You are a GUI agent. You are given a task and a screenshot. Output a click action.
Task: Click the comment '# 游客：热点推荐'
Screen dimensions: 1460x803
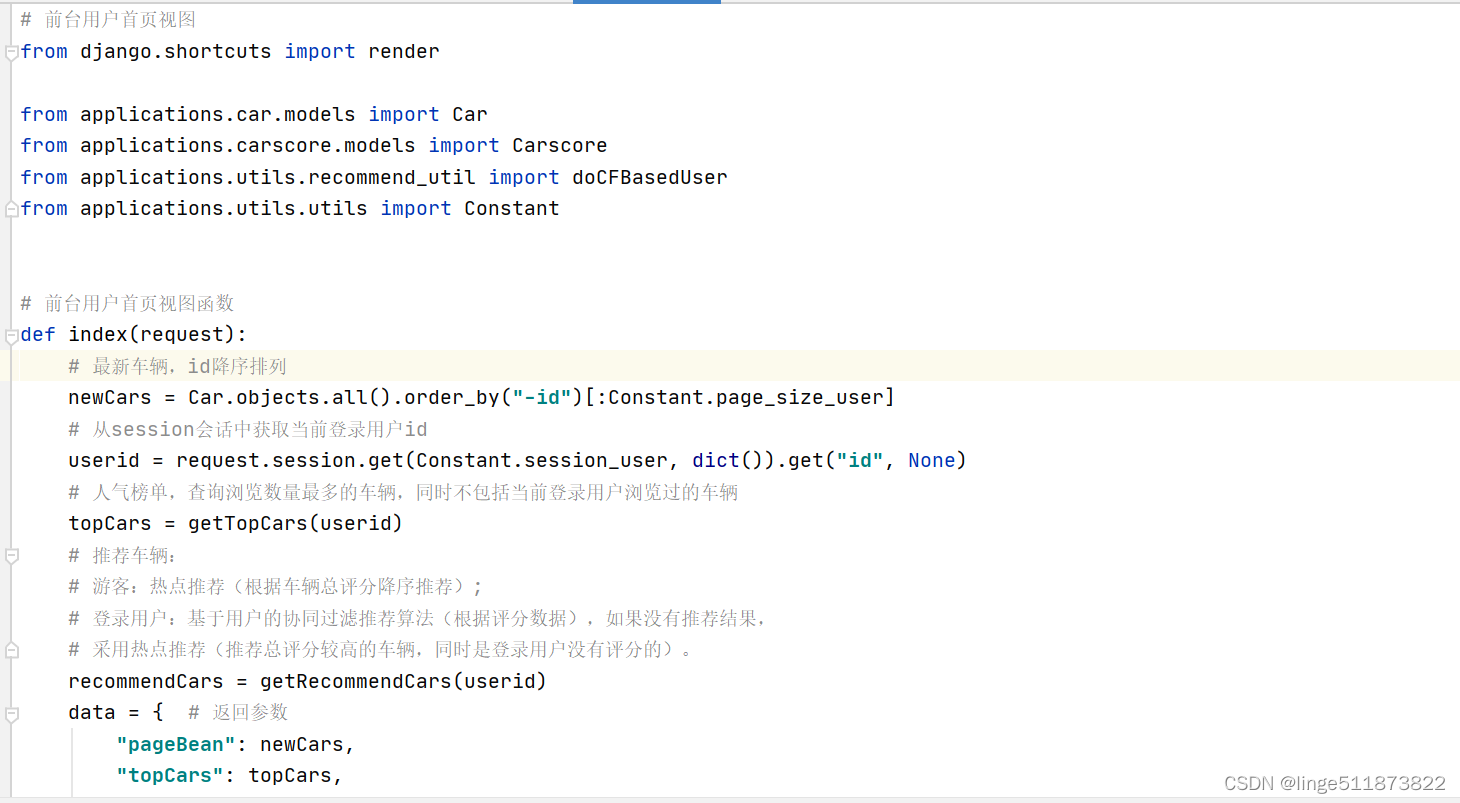click(276, 586)
